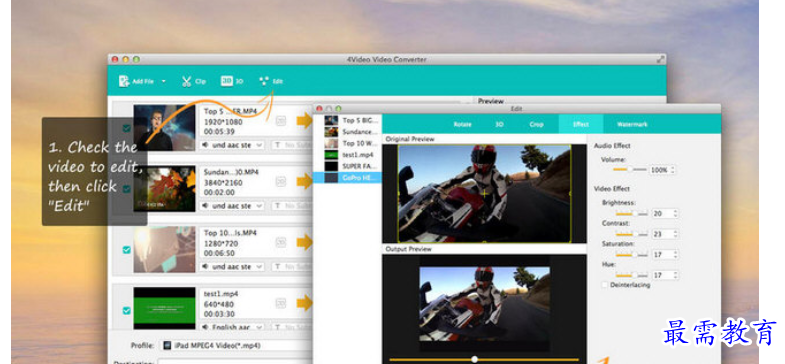Adjust the Saturation slider

pyautogui.click(x=632, y=254)
